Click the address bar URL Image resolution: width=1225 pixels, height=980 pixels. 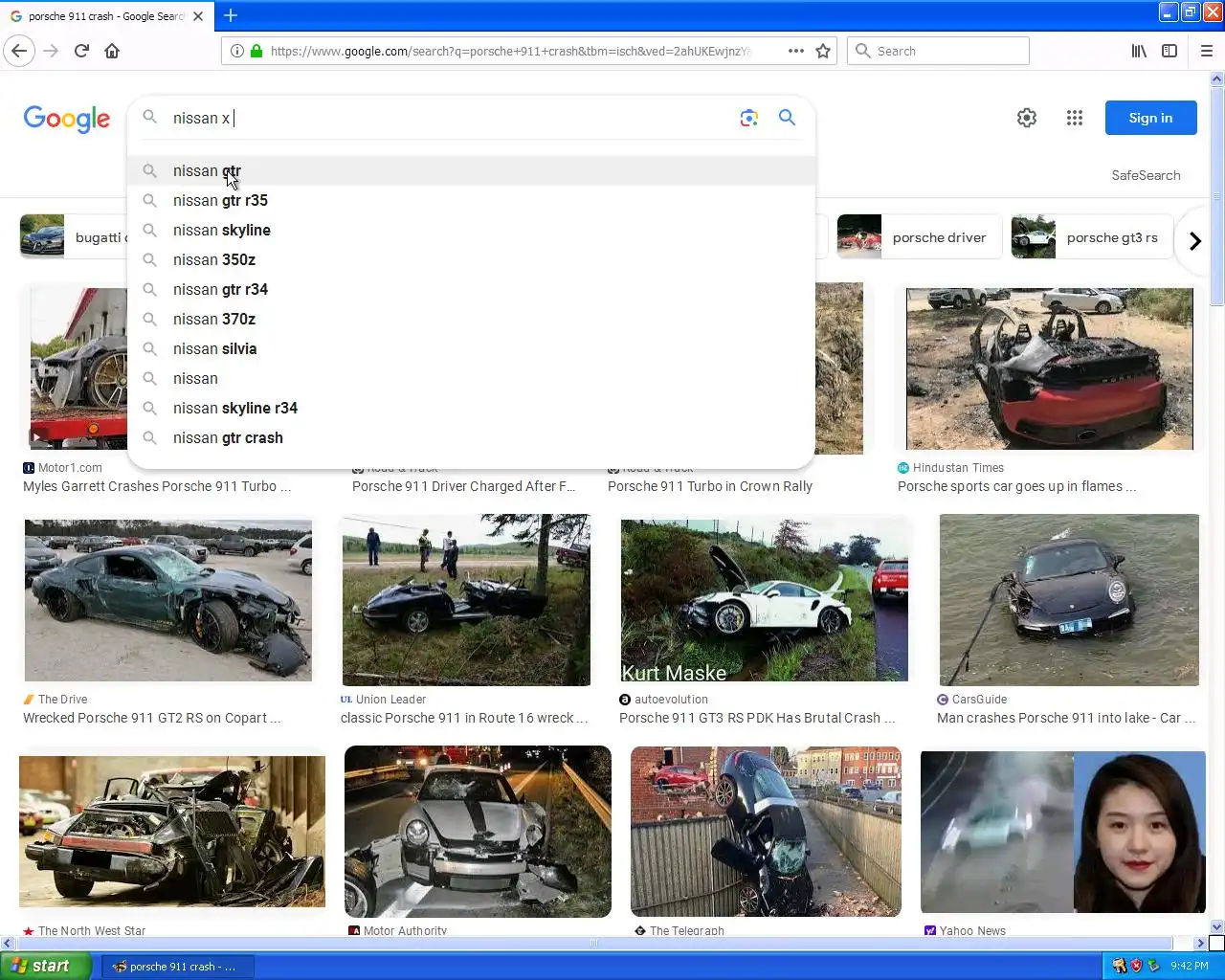coord(510,51)
